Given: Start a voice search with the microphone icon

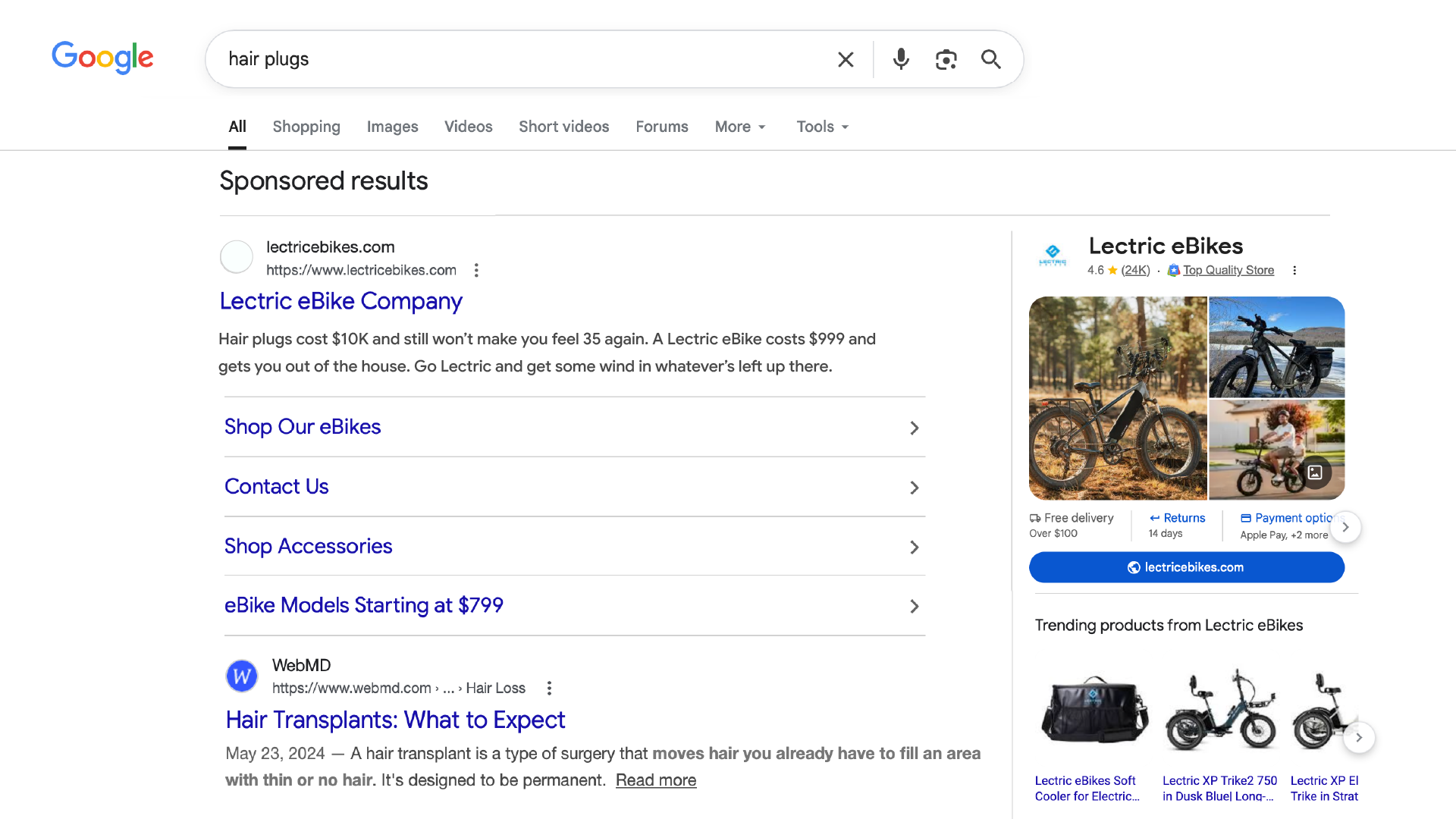Looking at the screenshot, I should pos(900,58).
